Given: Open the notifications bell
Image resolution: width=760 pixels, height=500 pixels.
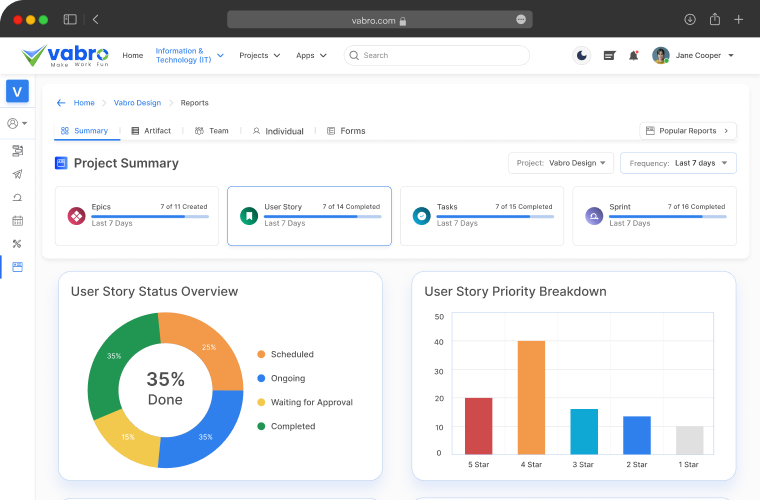Looking at the screenshot, I should point(633,55).
